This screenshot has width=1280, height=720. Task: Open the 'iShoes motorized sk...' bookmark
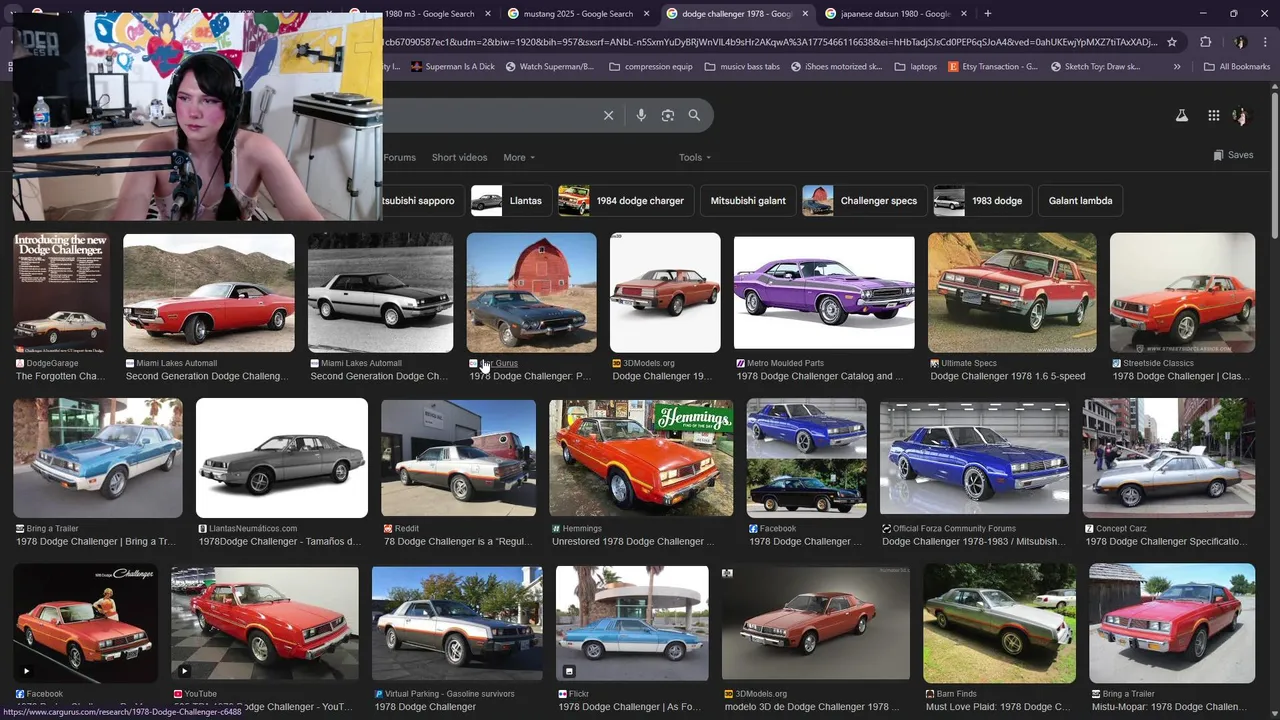(x=836, y=67)
